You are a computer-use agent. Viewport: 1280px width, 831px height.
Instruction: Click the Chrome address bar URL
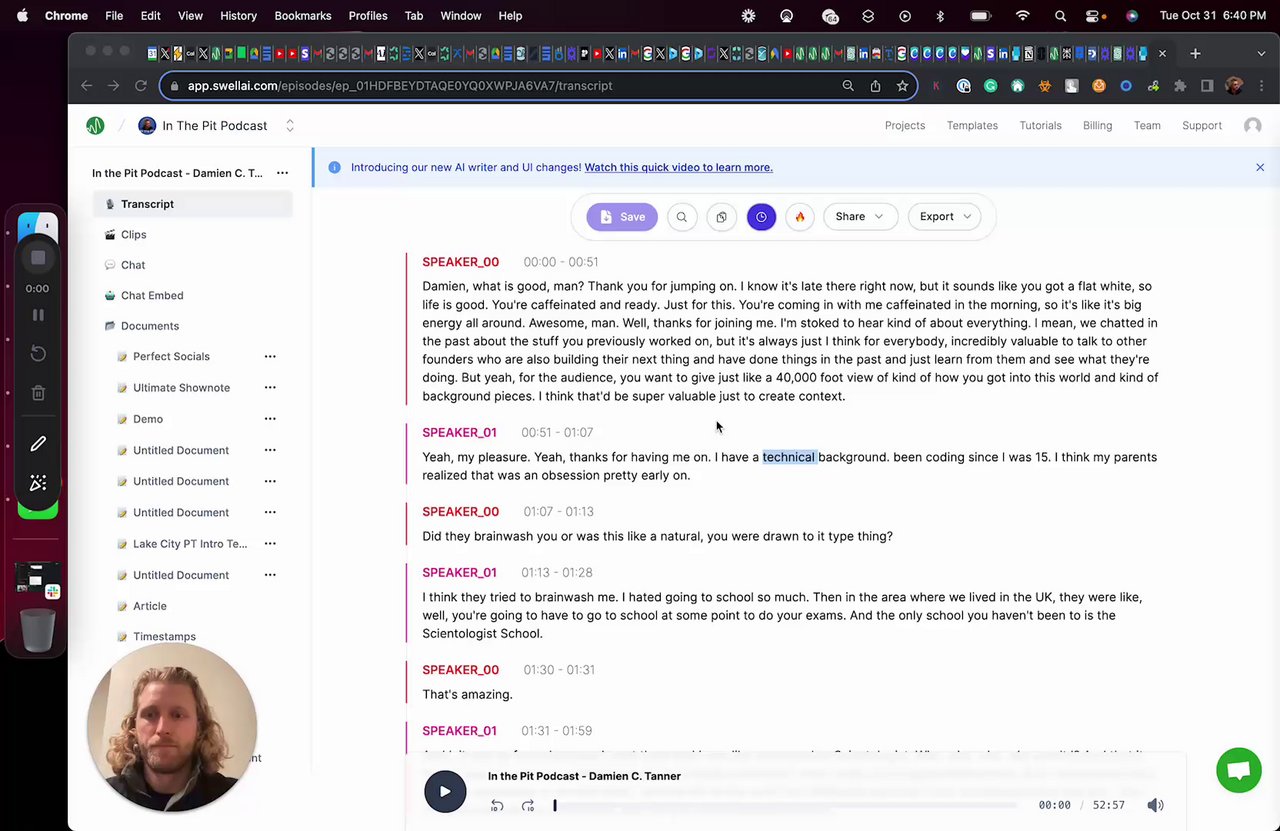[x=400, y=86]
